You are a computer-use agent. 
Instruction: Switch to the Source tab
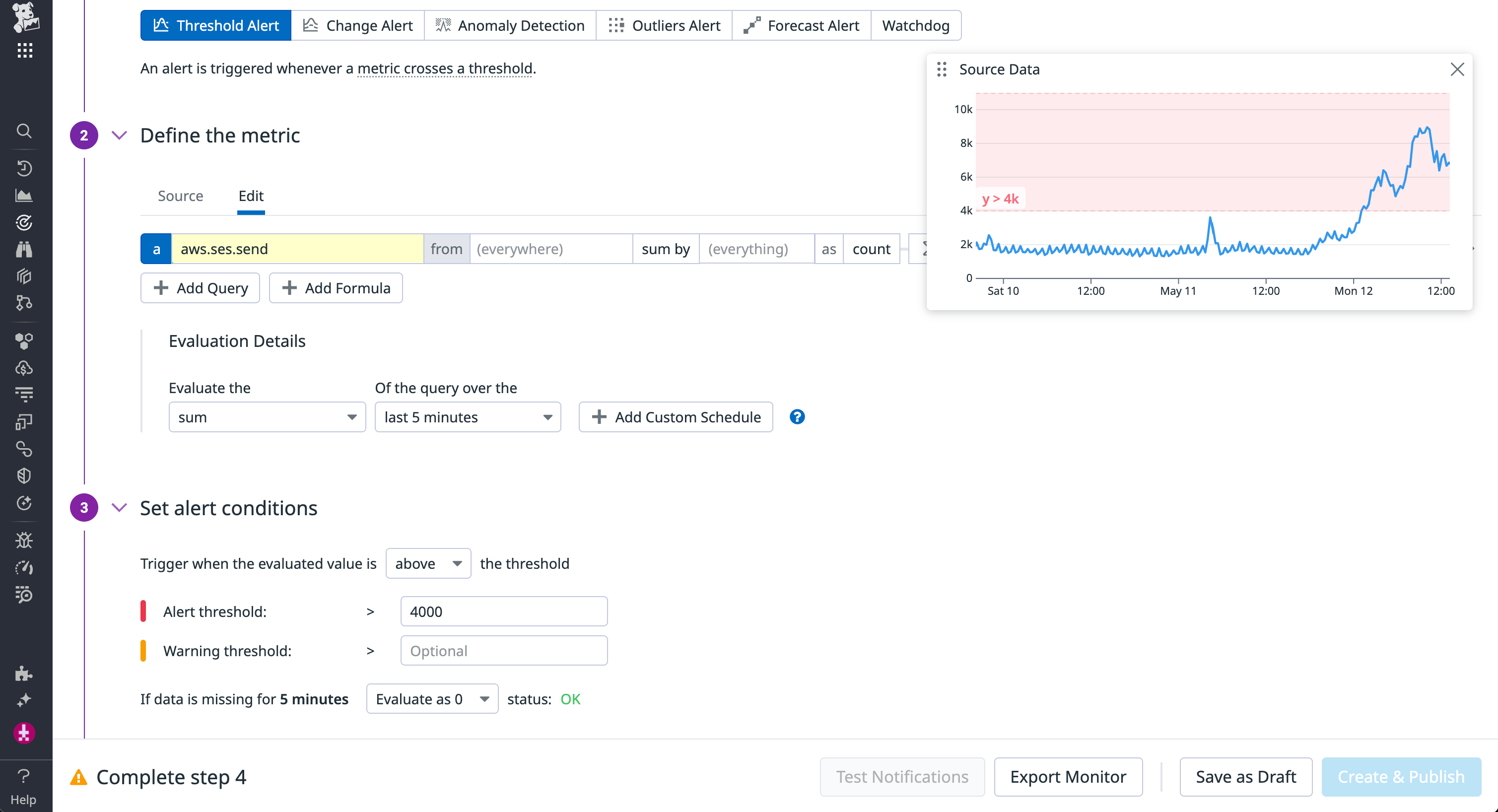(180, 196)
